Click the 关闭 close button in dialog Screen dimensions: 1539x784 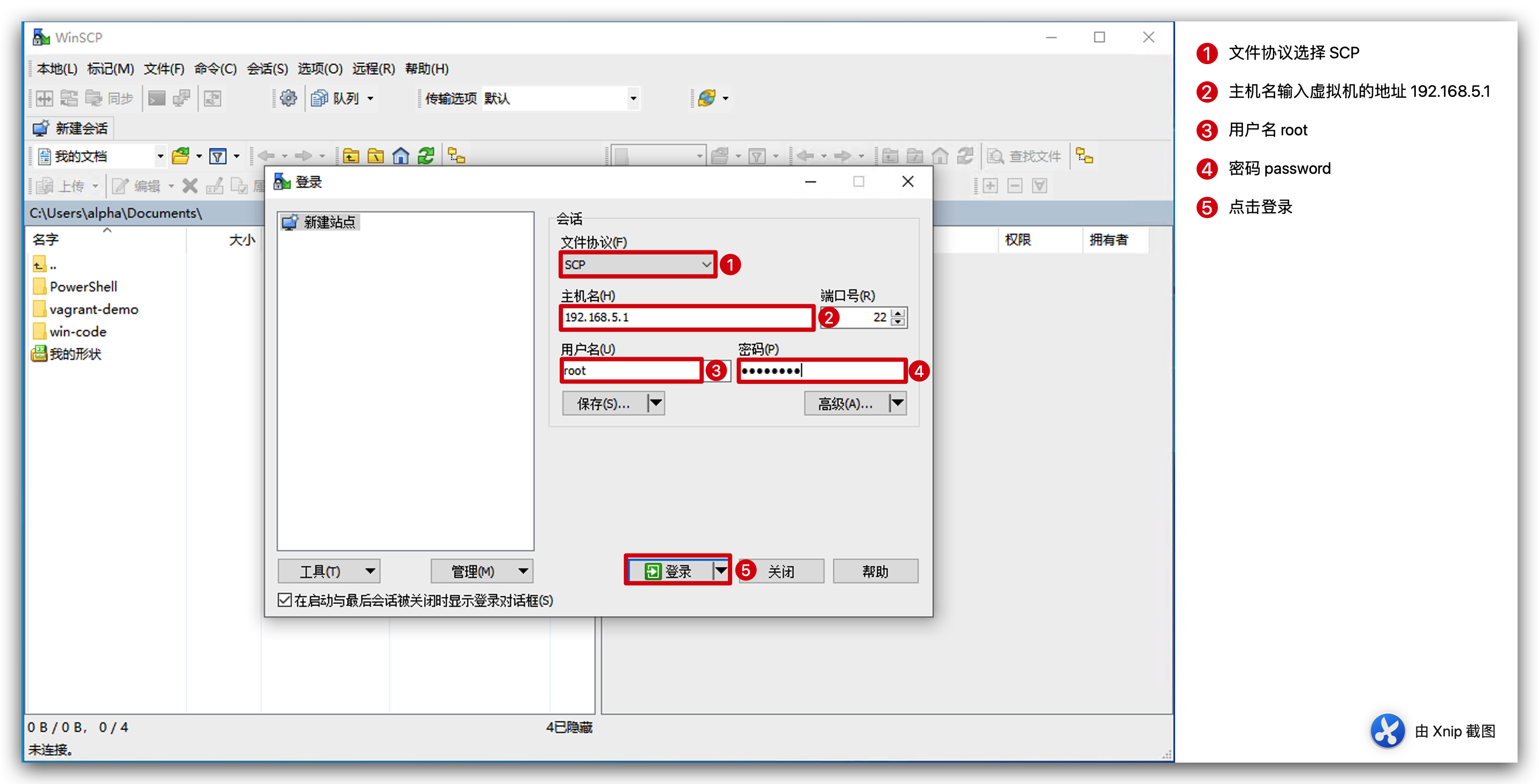click(x=781, y=572)
